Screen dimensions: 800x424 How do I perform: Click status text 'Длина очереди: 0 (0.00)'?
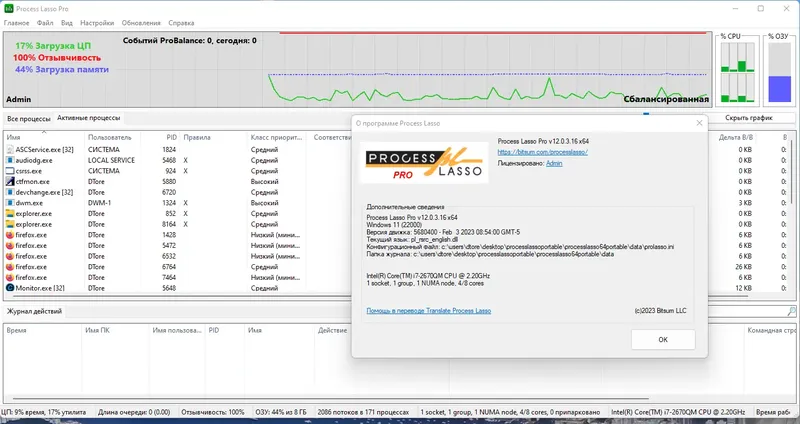click(x=134, y=412)
